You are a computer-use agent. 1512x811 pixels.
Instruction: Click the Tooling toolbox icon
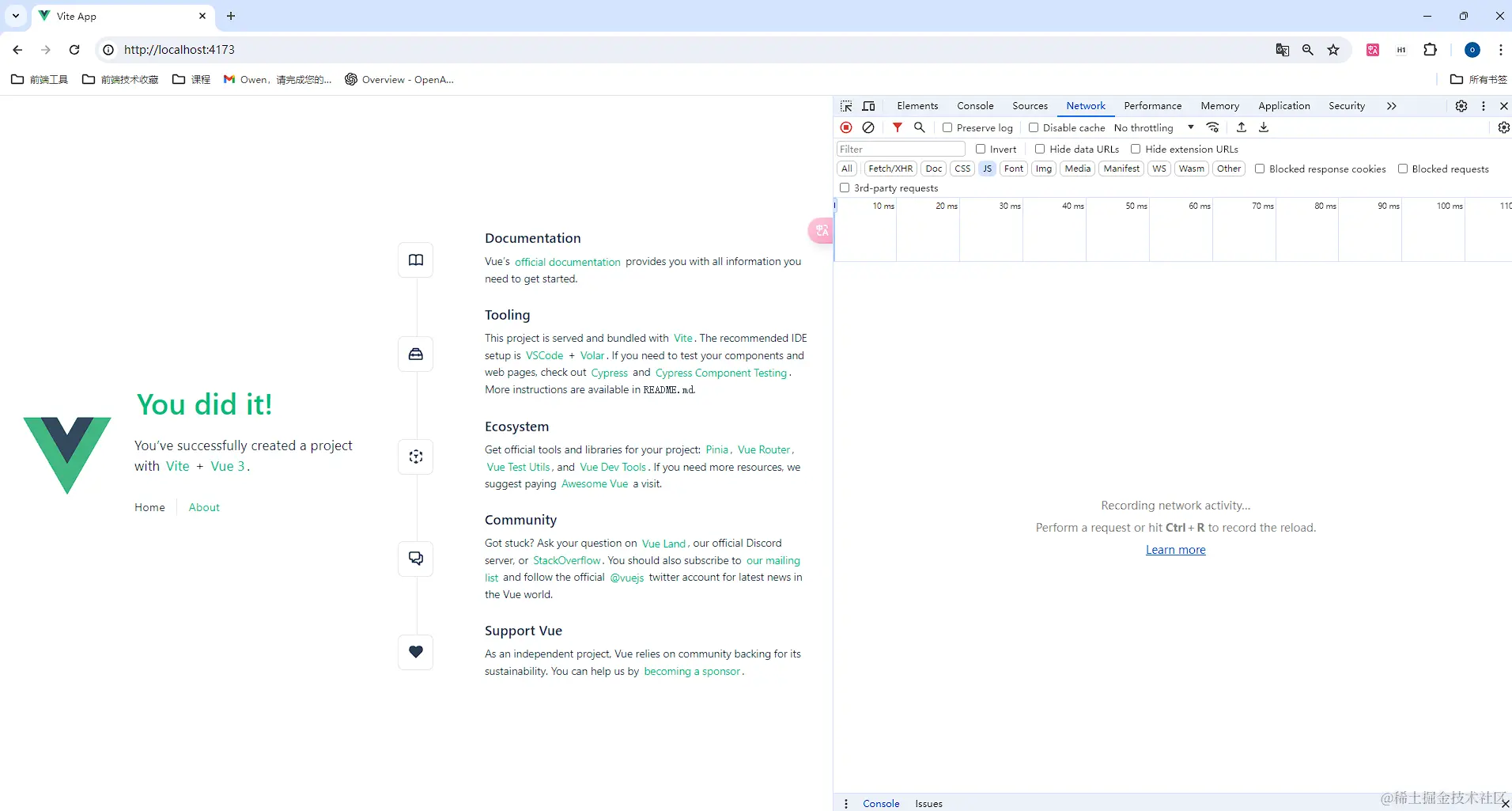click(416, 354)
